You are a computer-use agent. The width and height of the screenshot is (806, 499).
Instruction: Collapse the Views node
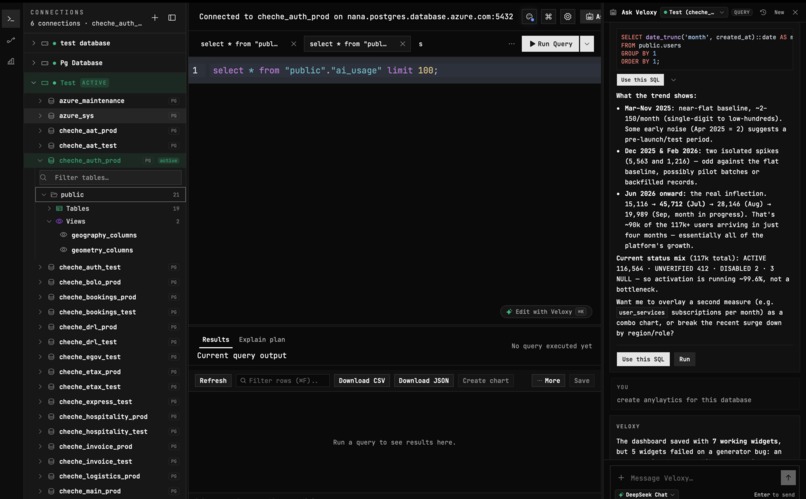click(49, 221)
